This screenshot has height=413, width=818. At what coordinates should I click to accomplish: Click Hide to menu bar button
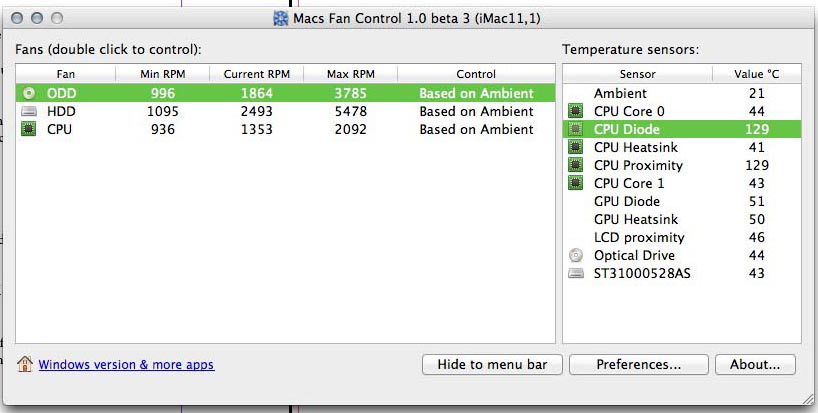click(x=492, y=365)
